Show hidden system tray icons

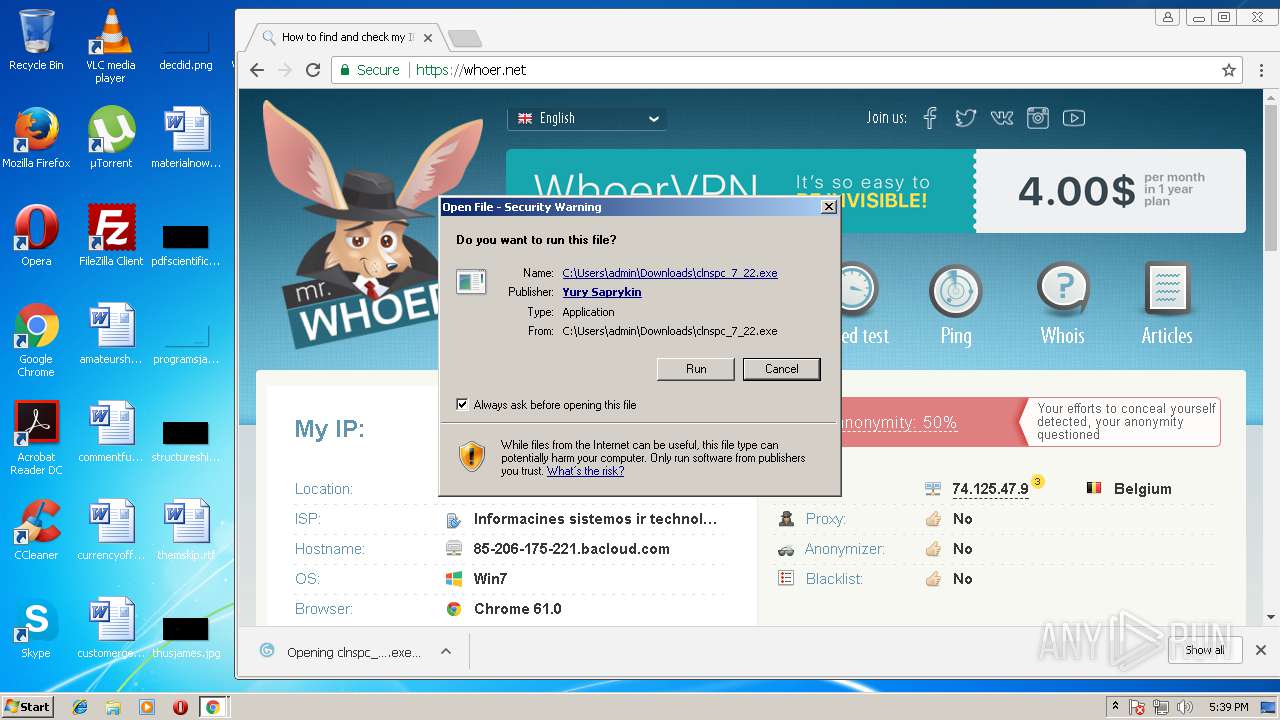click(x=1115, y=707)
